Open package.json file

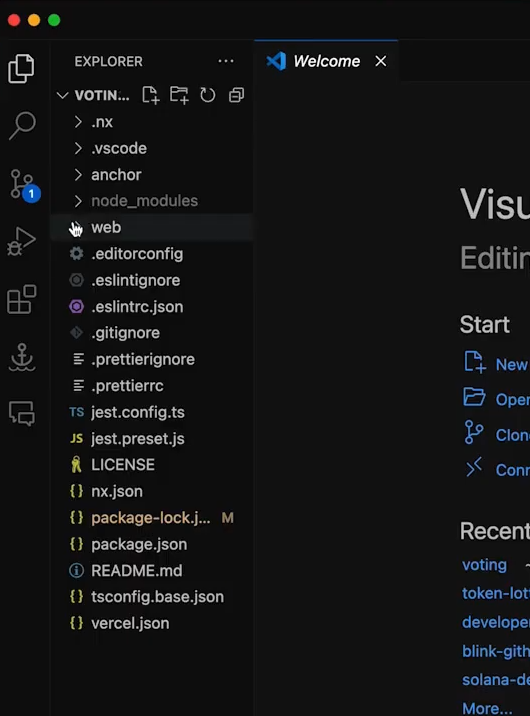151,544
